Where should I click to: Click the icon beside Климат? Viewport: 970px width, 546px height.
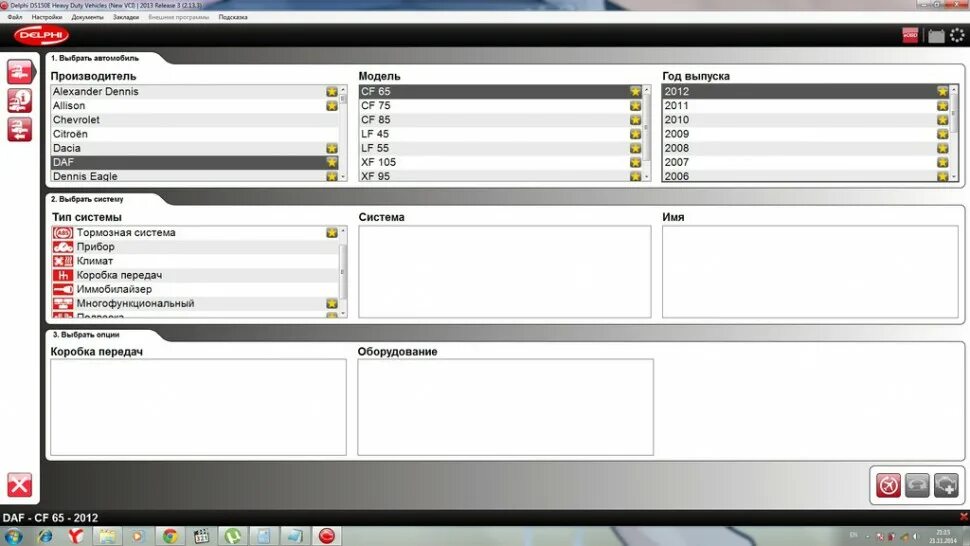[62, 261]
